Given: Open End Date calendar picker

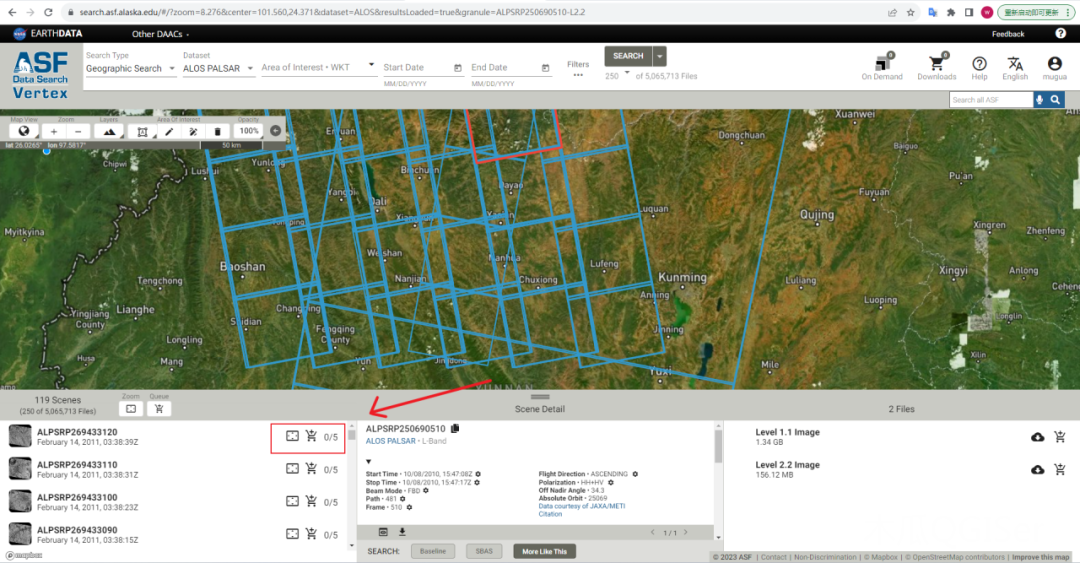Looking at the screenshot, I should 545,68.
